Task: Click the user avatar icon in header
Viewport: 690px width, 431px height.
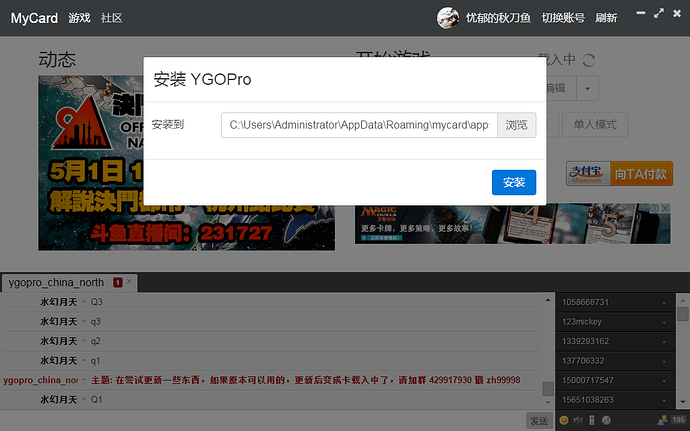Action: pos(448,17)
